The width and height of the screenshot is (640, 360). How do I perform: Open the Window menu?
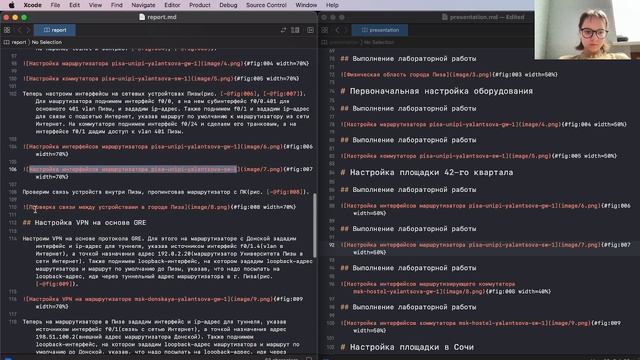306,5
